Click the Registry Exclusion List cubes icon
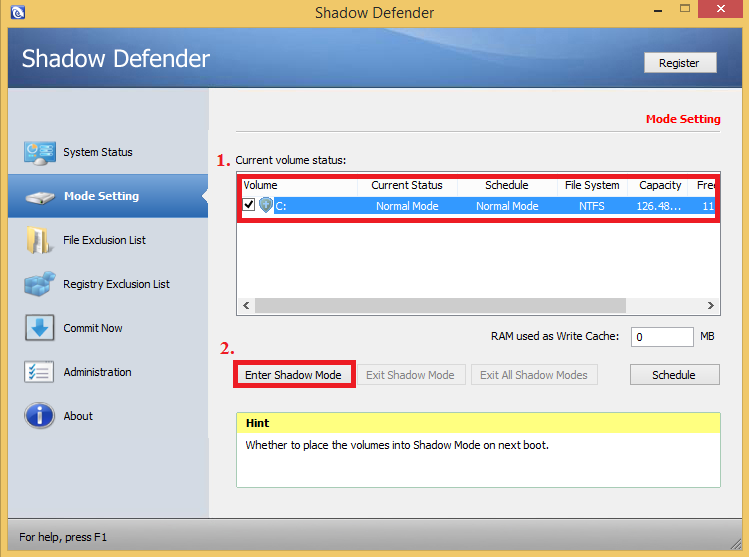Image resolution: width=752 pixels, height=560 pixels. tap(40, 284)
